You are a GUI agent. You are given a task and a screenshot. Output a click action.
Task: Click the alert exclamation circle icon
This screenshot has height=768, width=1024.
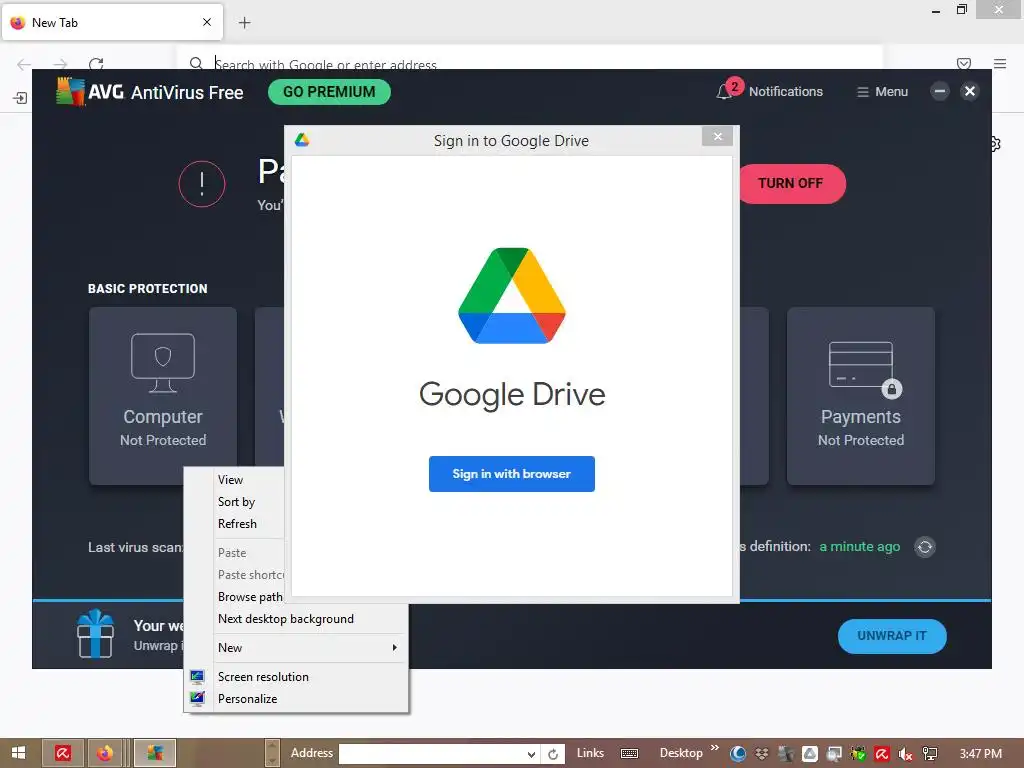click(x=202, y=184)
